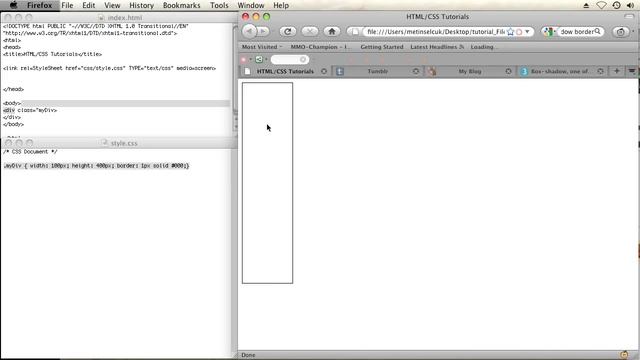This screenshot has width=640, height=360.
Task: Open the MMO-Champion bookmark
Action: [320, 47]
